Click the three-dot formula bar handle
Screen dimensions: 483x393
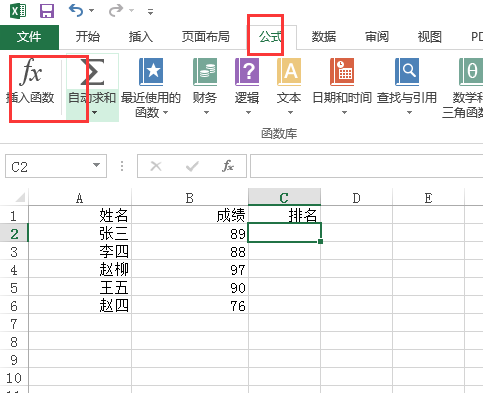[122, 166]
